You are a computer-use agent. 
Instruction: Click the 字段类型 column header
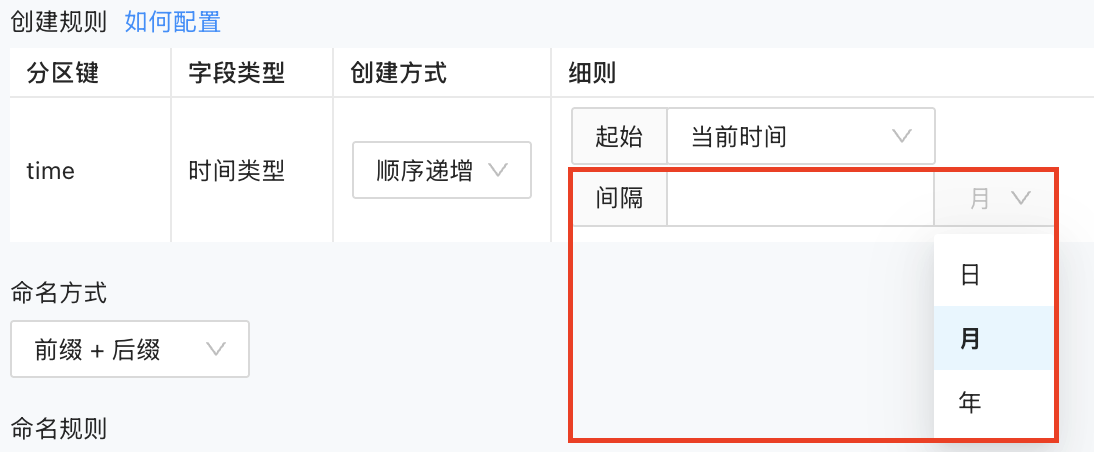237,73
